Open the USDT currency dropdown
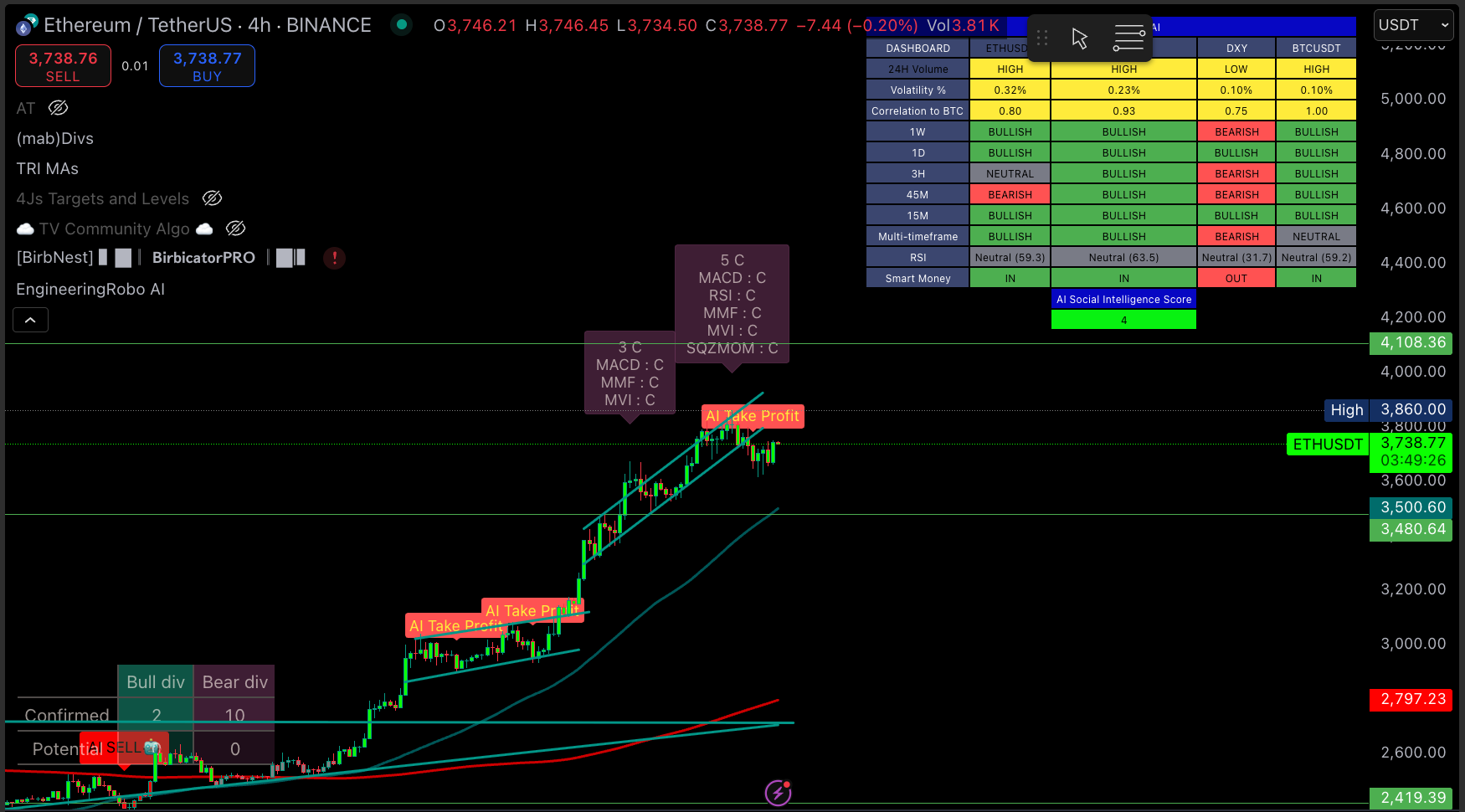Image resolution: width=1465 pixels, height=812 pixels. click(x=1414, y=25)
